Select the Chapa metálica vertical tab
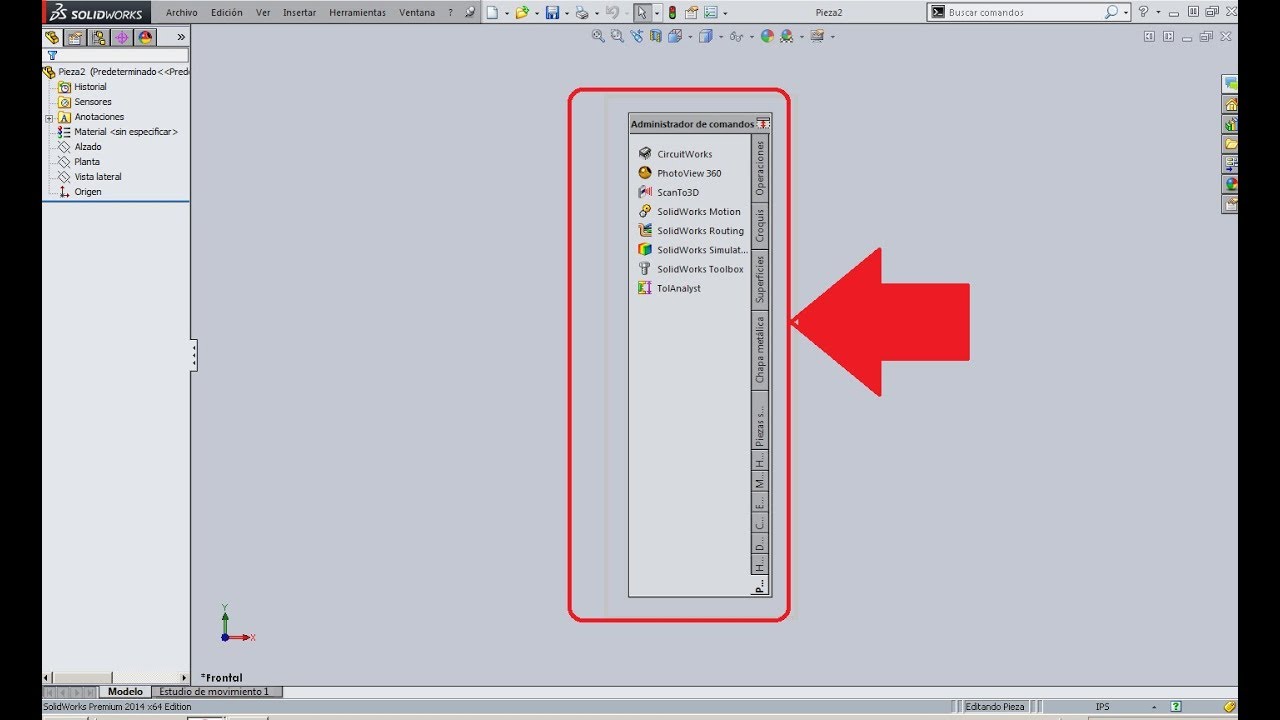Viewport: 1280px width, 720px height. 760,350
